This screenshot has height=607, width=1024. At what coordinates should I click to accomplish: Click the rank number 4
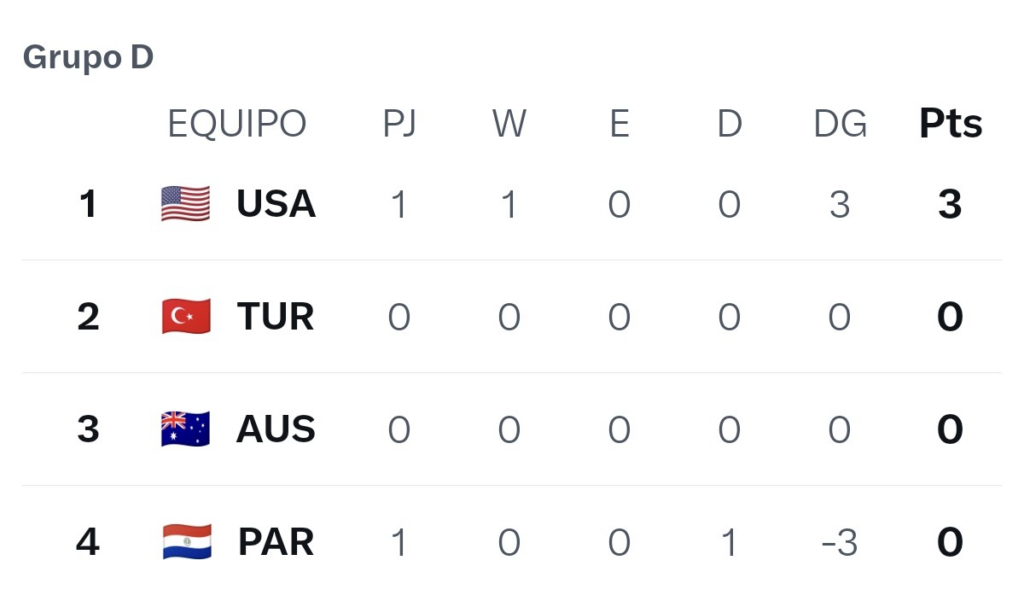[x=88, y=542]
